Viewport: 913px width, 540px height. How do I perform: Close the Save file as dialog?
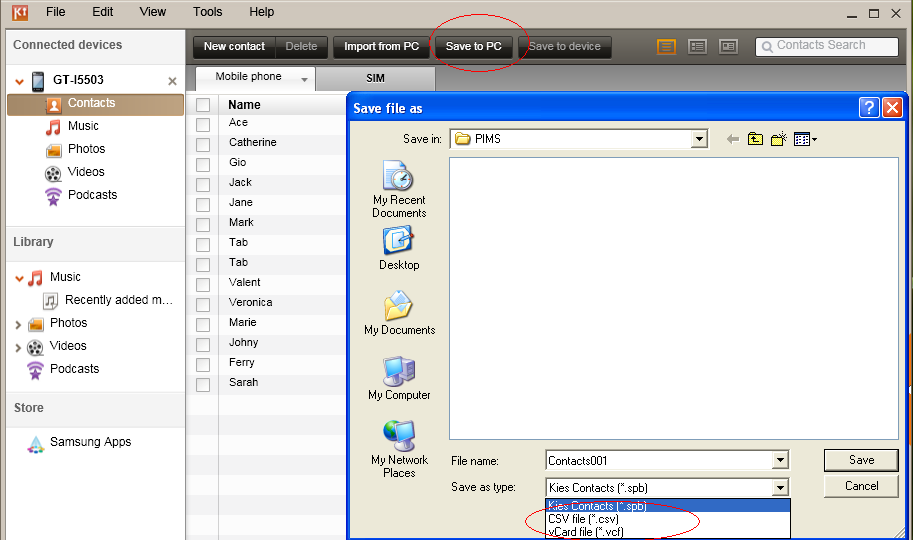892,108
